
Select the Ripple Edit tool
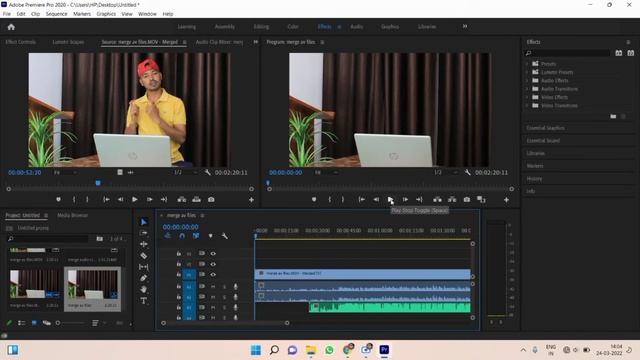(144, 244)
